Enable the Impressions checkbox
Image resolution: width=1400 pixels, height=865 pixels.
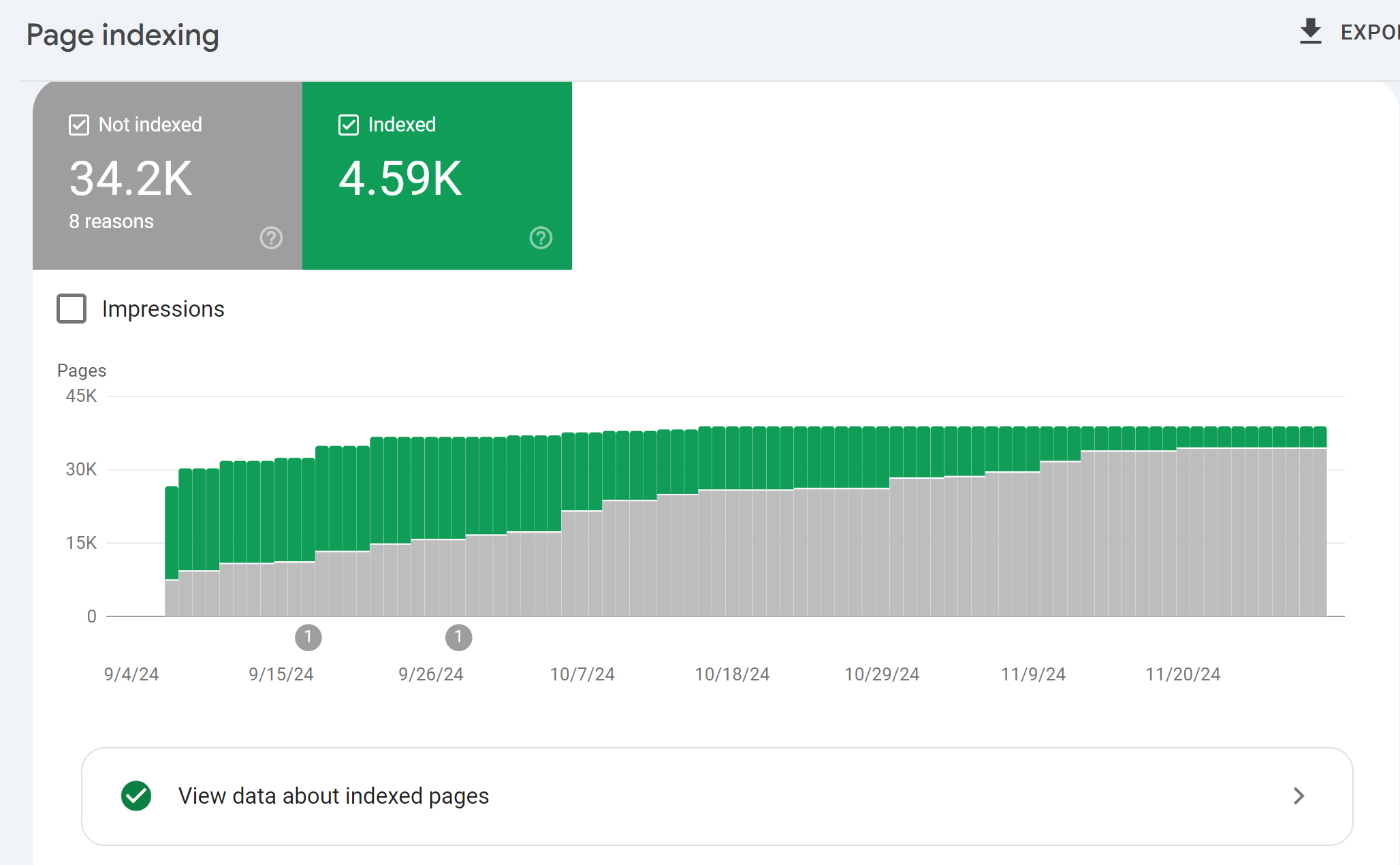coord(71,309)
